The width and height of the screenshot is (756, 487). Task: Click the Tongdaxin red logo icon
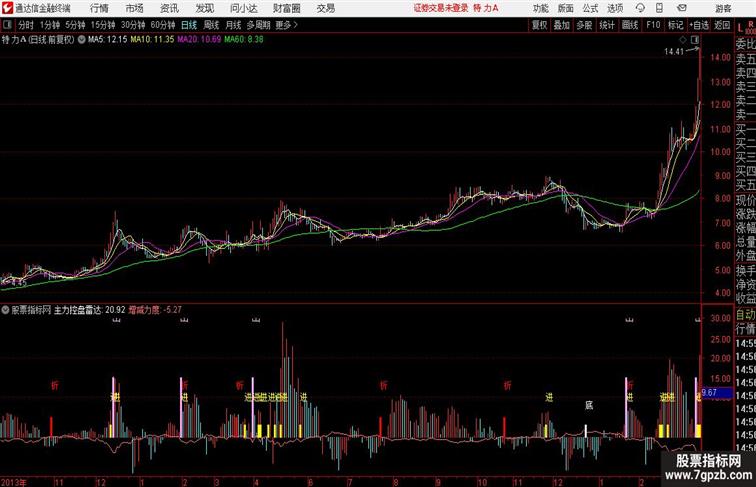[x=7, y=8]
